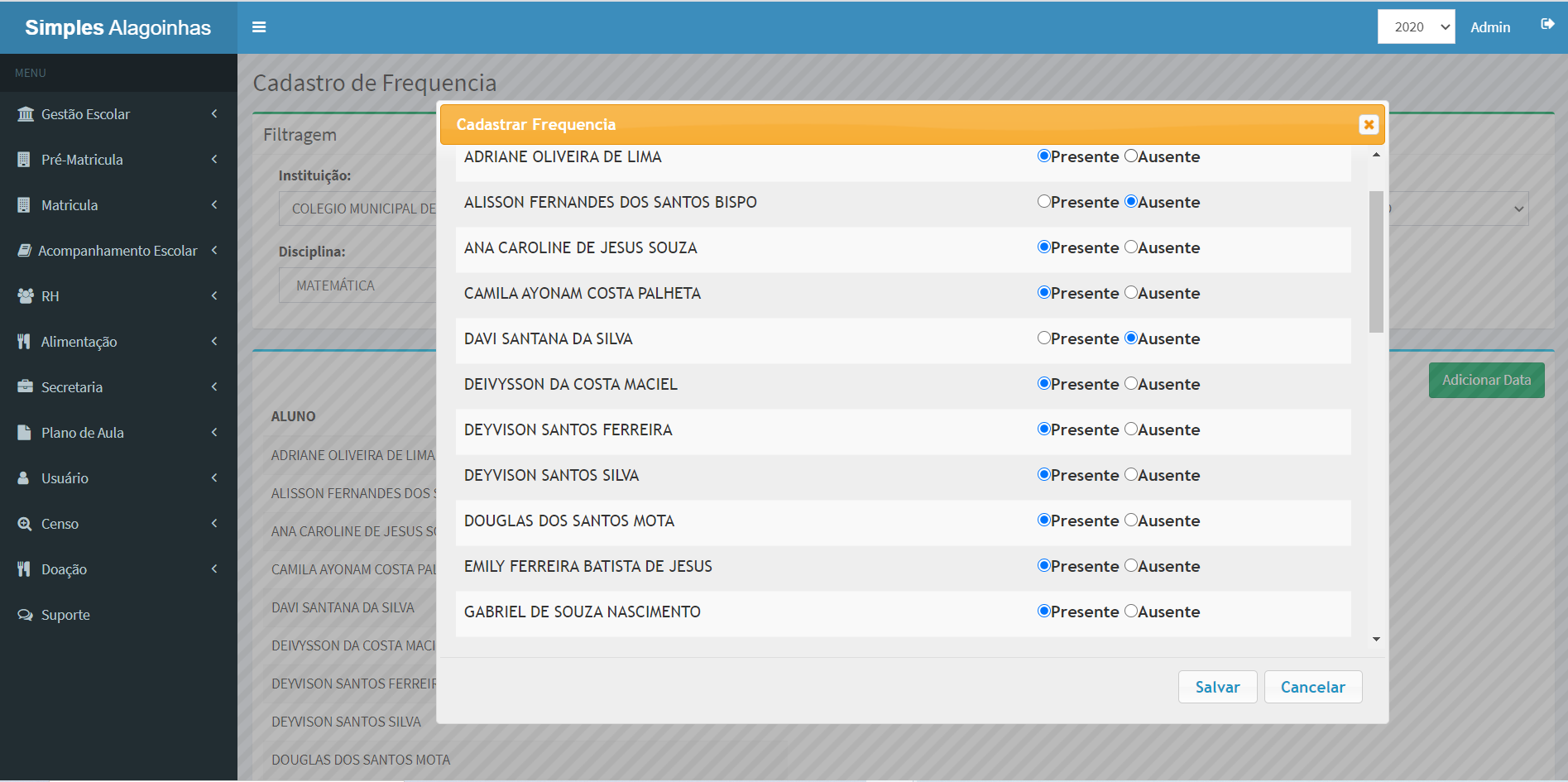Image resolution: width=1568 pixels, height=782 pixels.
Task: Open the Censo menu item
Action: click(118, 524)
